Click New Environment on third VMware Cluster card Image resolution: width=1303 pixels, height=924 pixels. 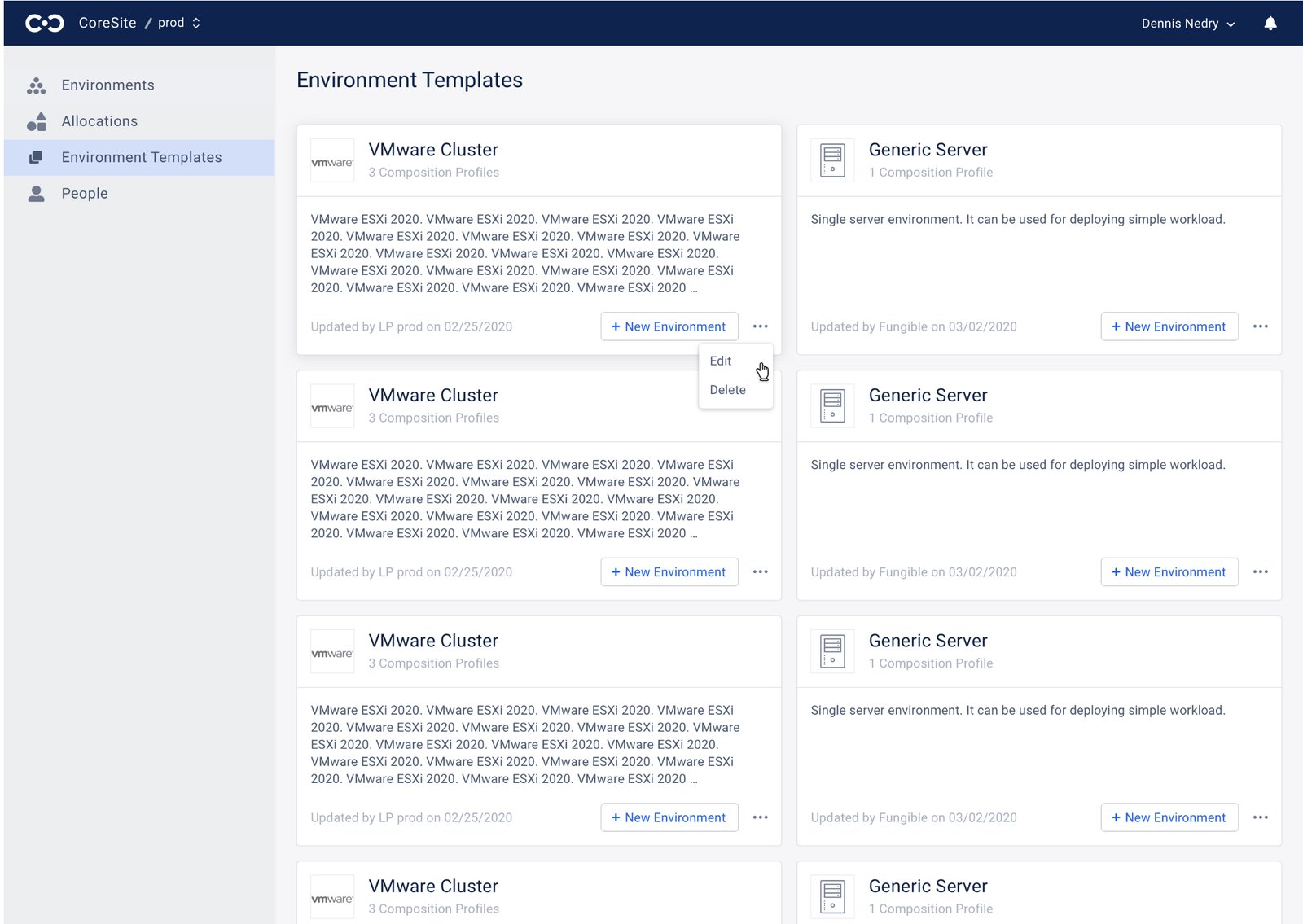669,817
